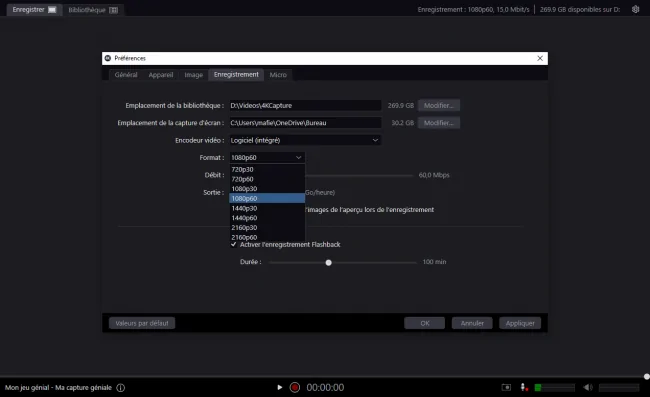Collapse the Format dropdown showing 1080p60
Viewport: 650px width, 397px height.
267,157
